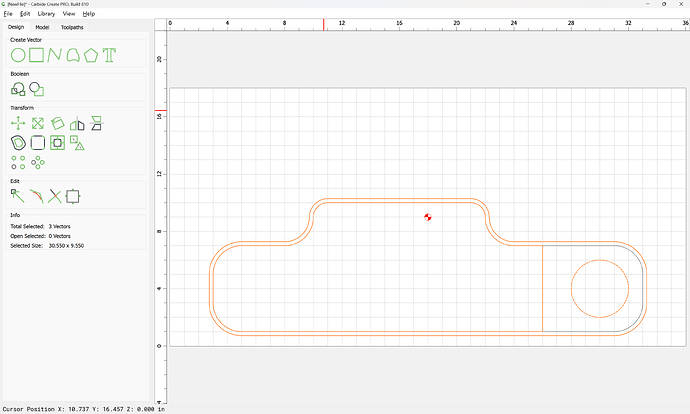Choose the Rotate transform tool

(x=58, y=123)
